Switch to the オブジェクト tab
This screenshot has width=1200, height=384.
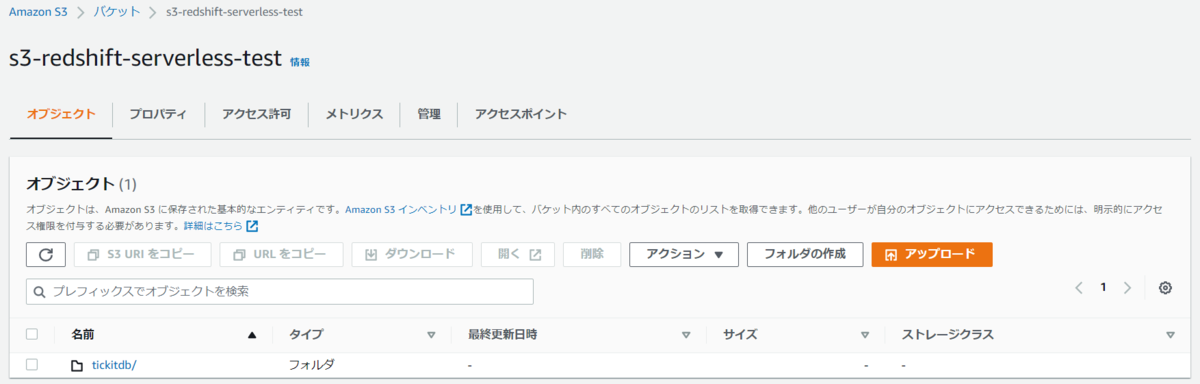[61, 114]
